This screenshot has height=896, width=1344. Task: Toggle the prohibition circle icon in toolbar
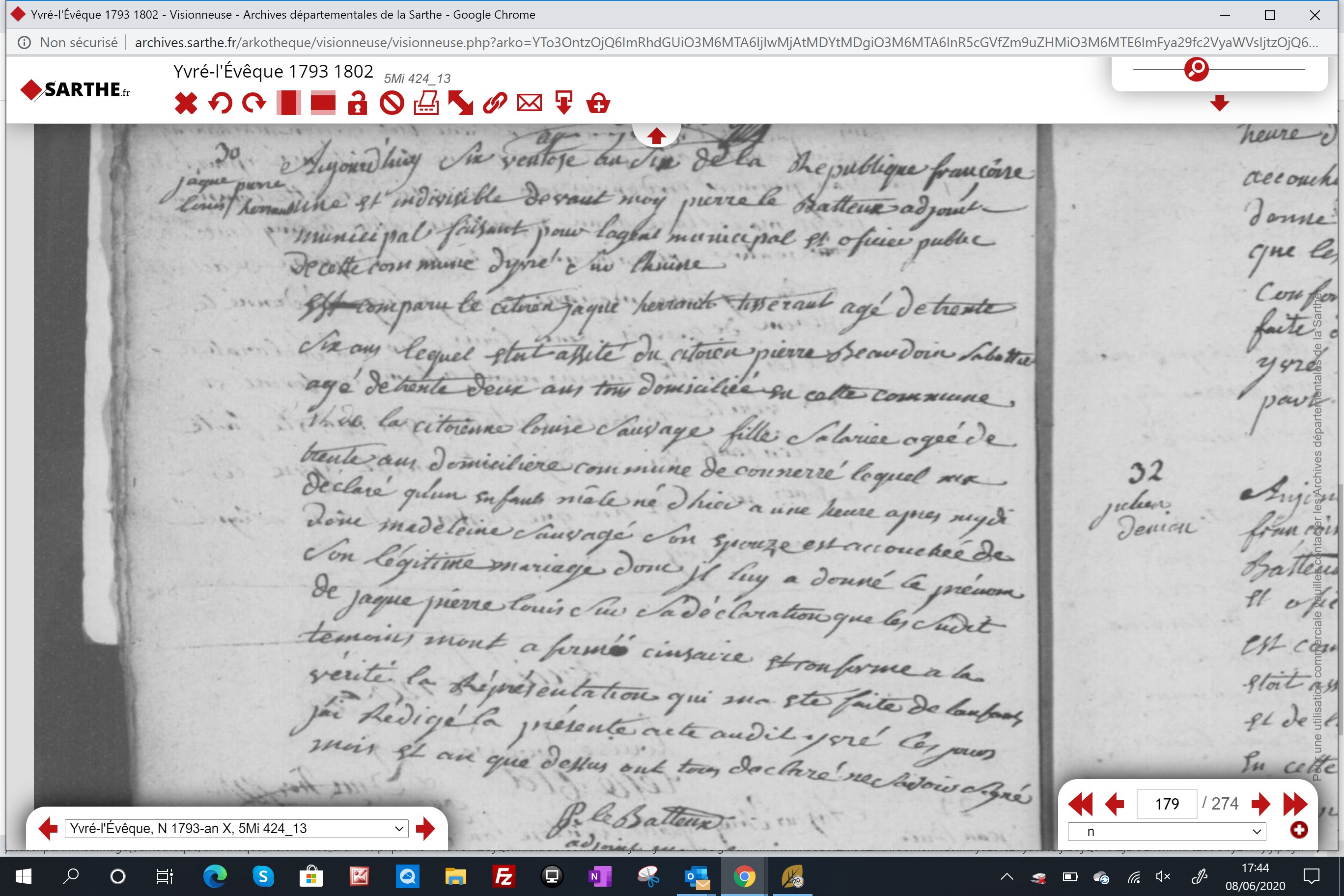pyautogui.click(x=392, y=104)
